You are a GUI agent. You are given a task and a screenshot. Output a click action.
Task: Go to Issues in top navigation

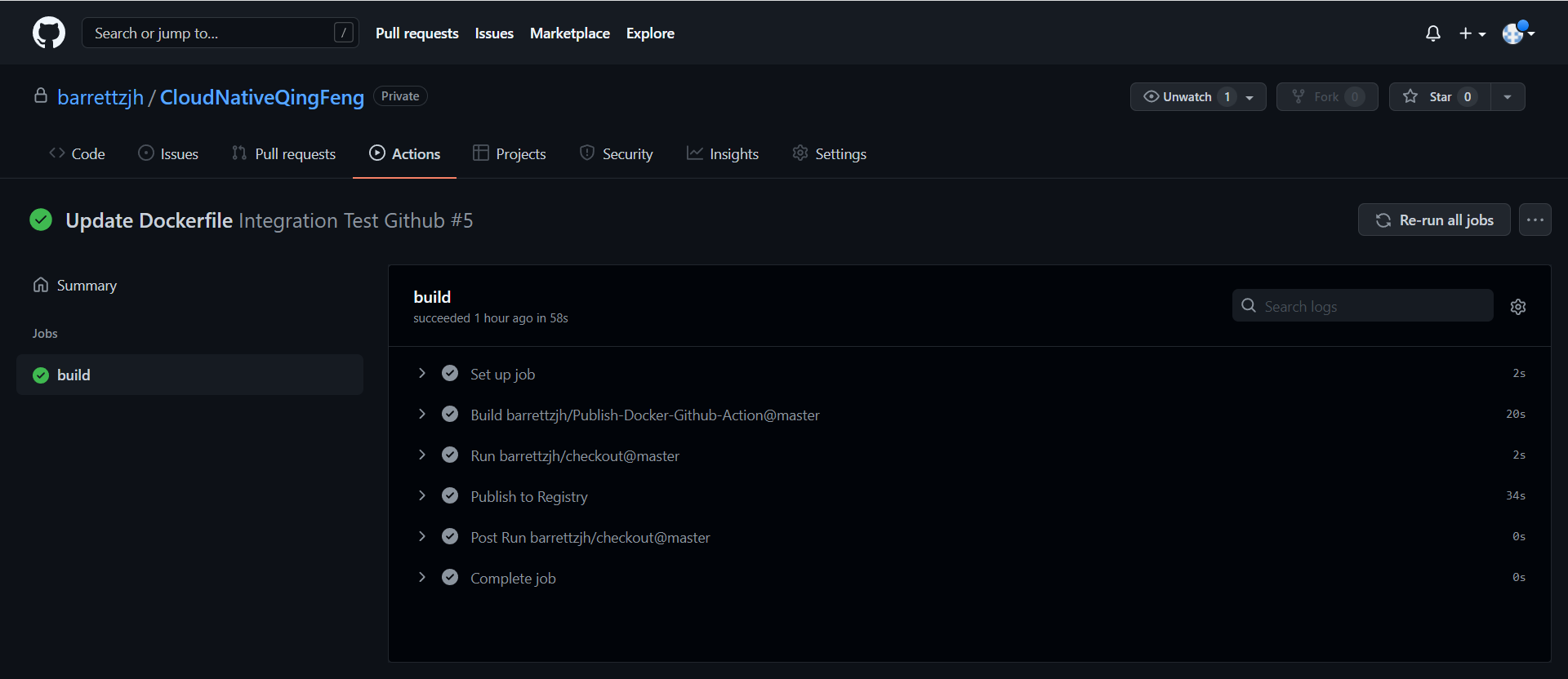click(x=494, y=33)
